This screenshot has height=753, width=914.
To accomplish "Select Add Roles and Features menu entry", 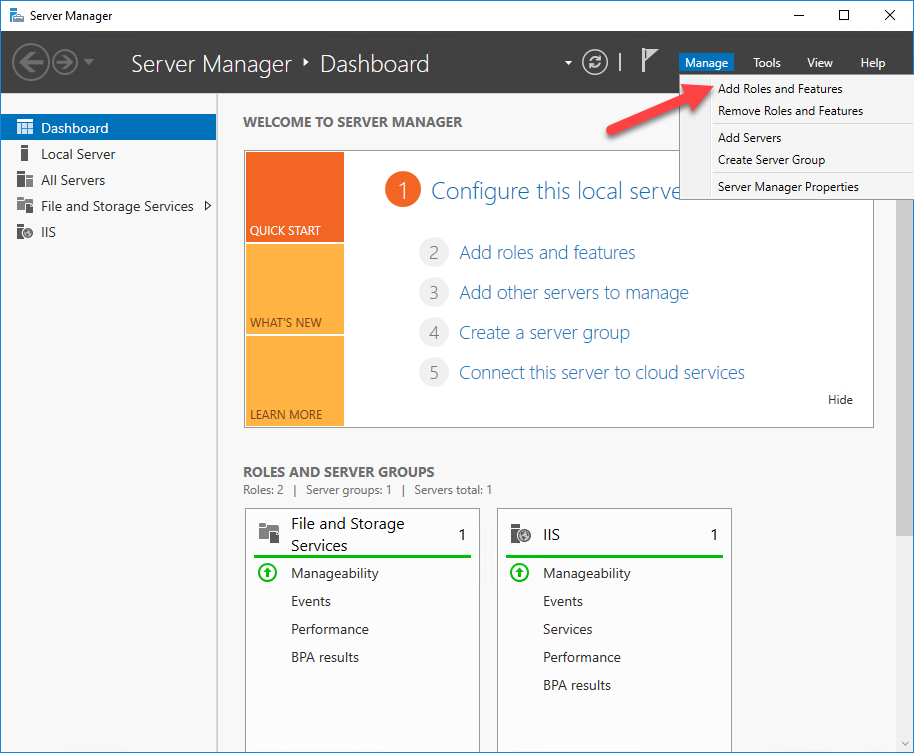I will (x=780, y=89).
